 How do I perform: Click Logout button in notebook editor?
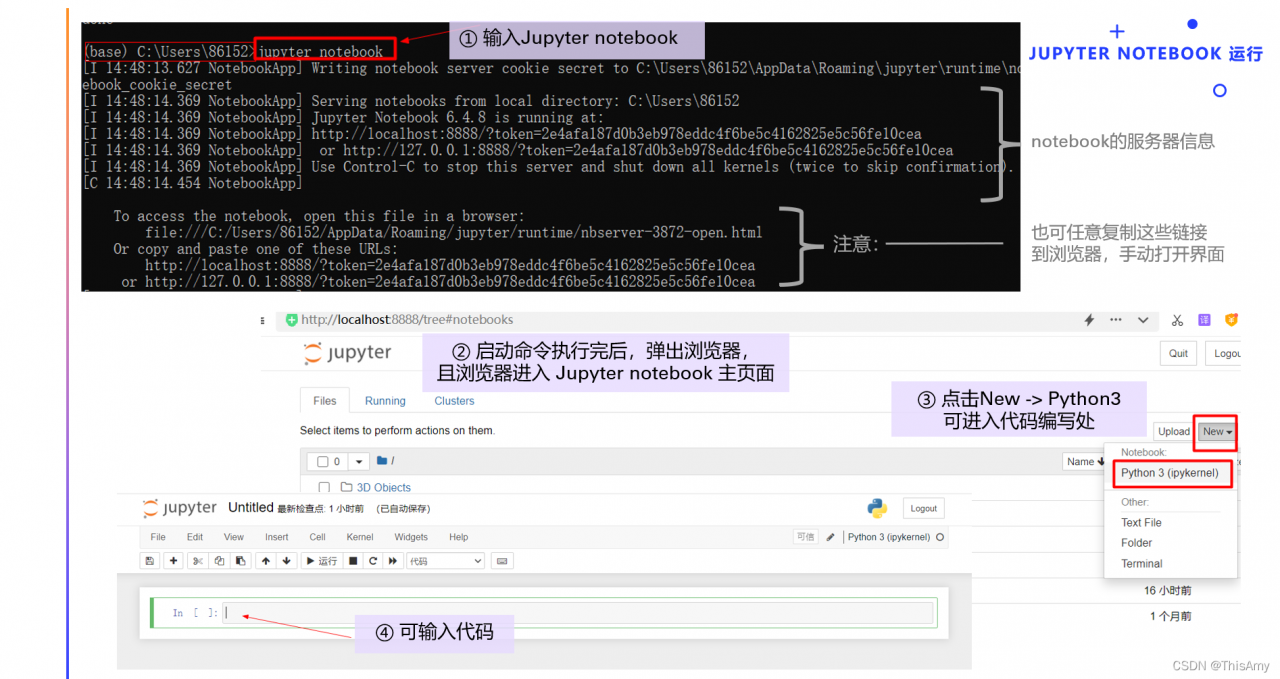[x=924, y=508]
